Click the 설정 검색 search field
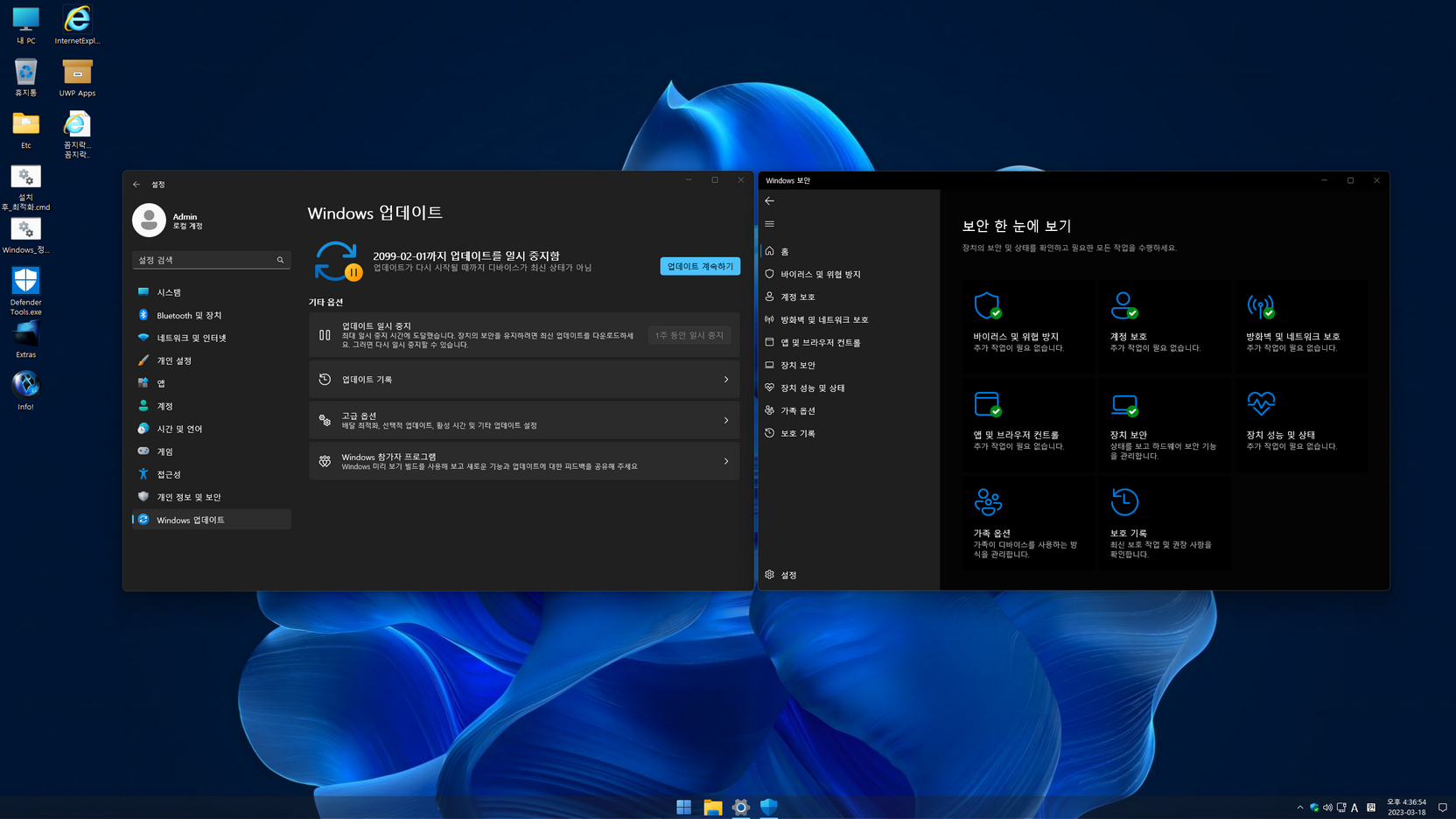Image resolution: width=1456 pixels, height=819 pixels. click(x=211, y=260)
